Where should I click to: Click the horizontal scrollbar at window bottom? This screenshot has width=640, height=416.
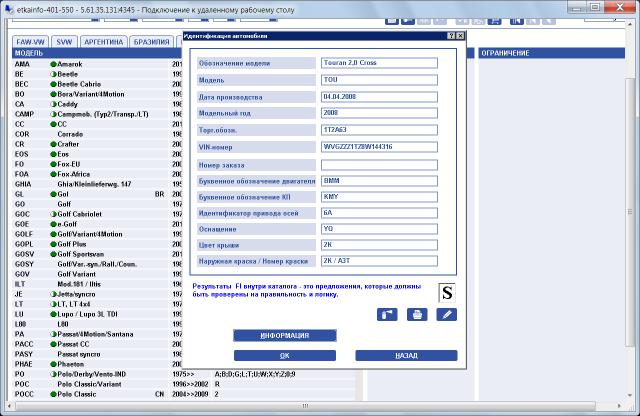[305, 406]
